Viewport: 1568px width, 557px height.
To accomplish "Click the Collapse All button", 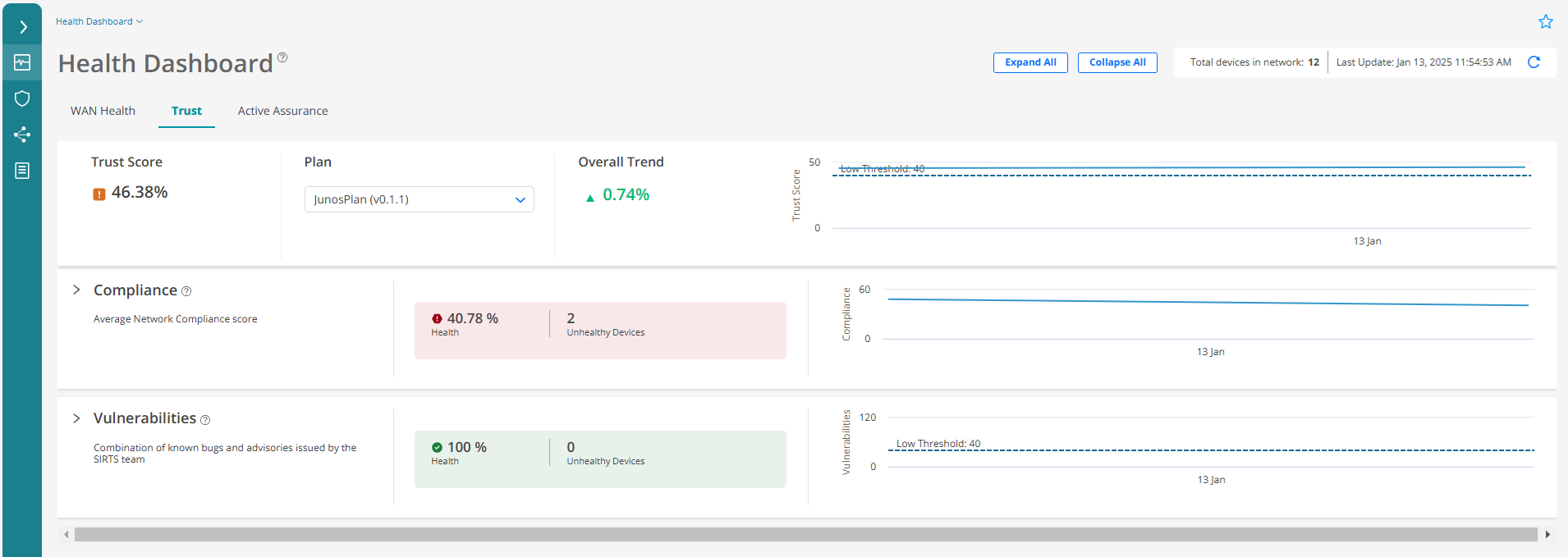I will [x=1117, y=62].
